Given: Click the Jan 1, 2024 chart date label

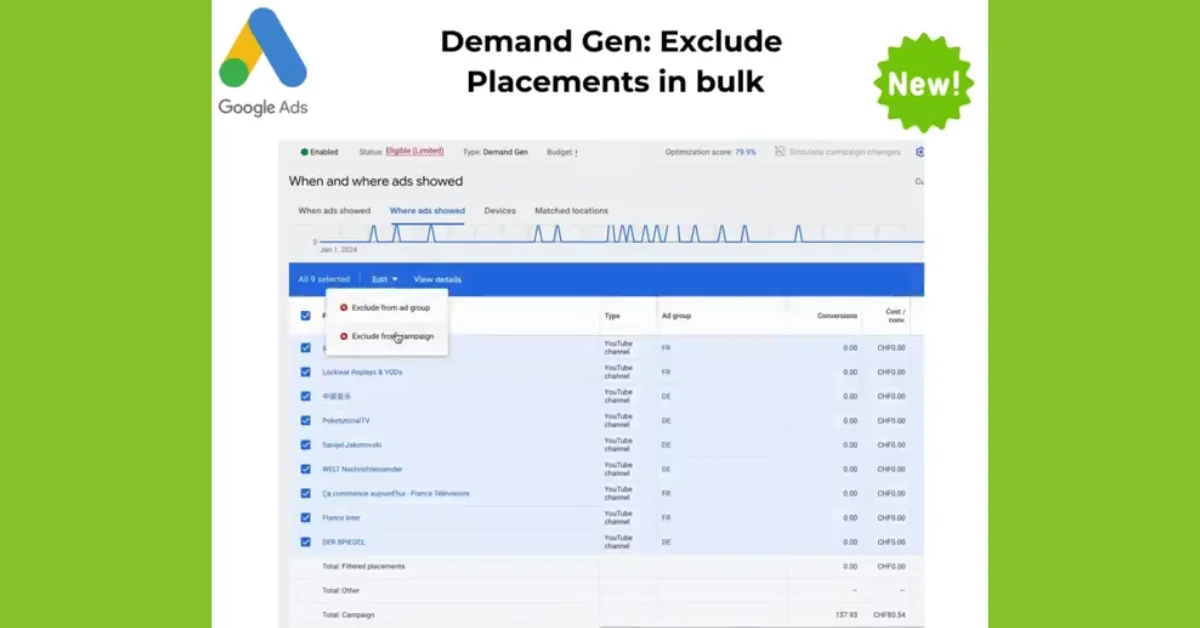Looking at the screenshot, I should [338, 250].
